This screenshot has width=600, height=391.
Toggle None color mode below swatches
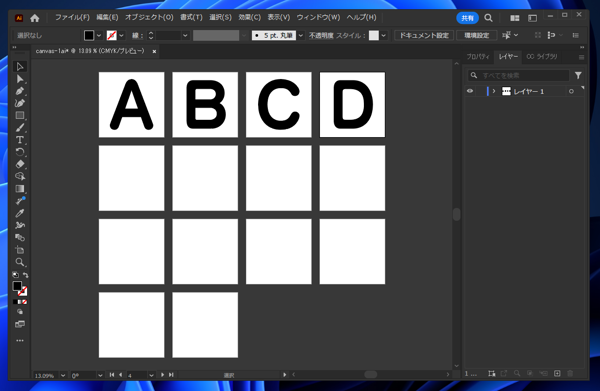[x=24, y=302]
